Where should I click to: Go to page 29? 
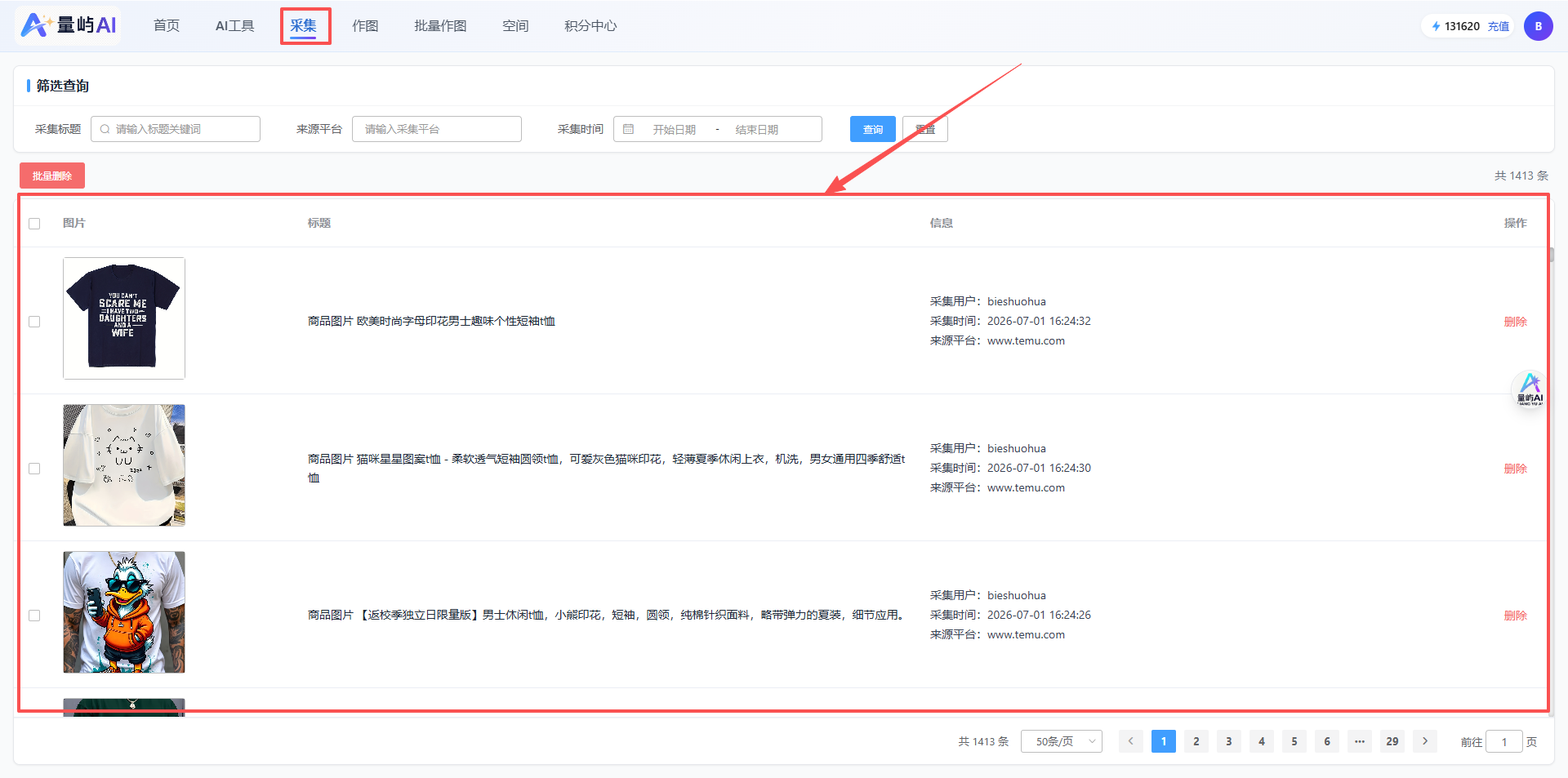pyautogui.click(x=1392, y=741)
